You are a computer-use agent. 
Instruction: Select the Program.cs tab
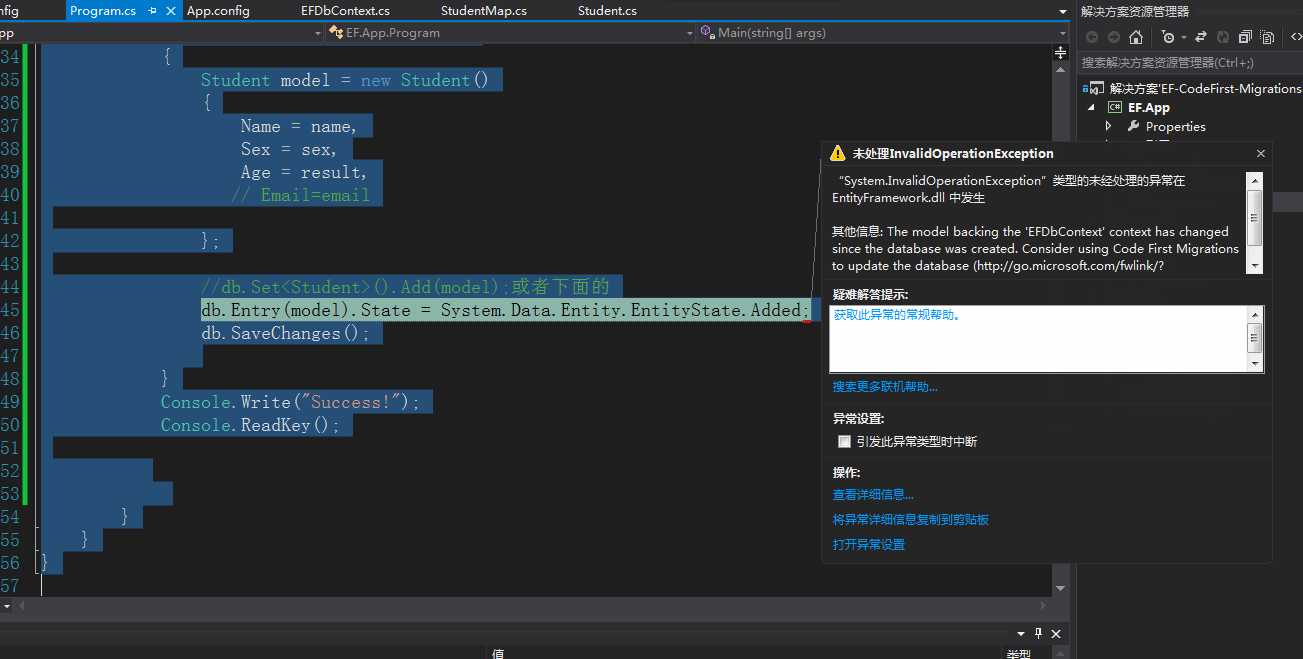103,11
